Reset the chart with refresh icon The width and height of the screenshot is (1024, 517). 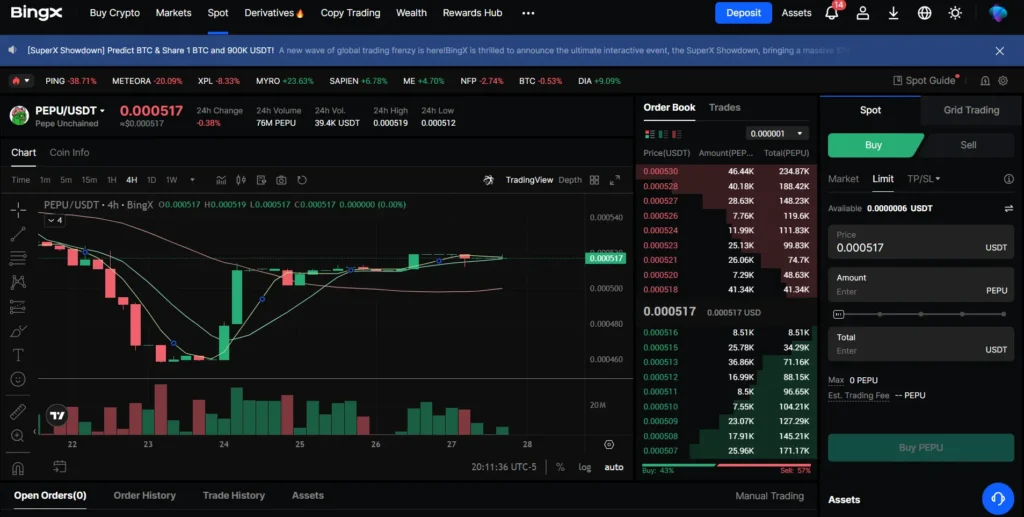[x=302, y=180]
